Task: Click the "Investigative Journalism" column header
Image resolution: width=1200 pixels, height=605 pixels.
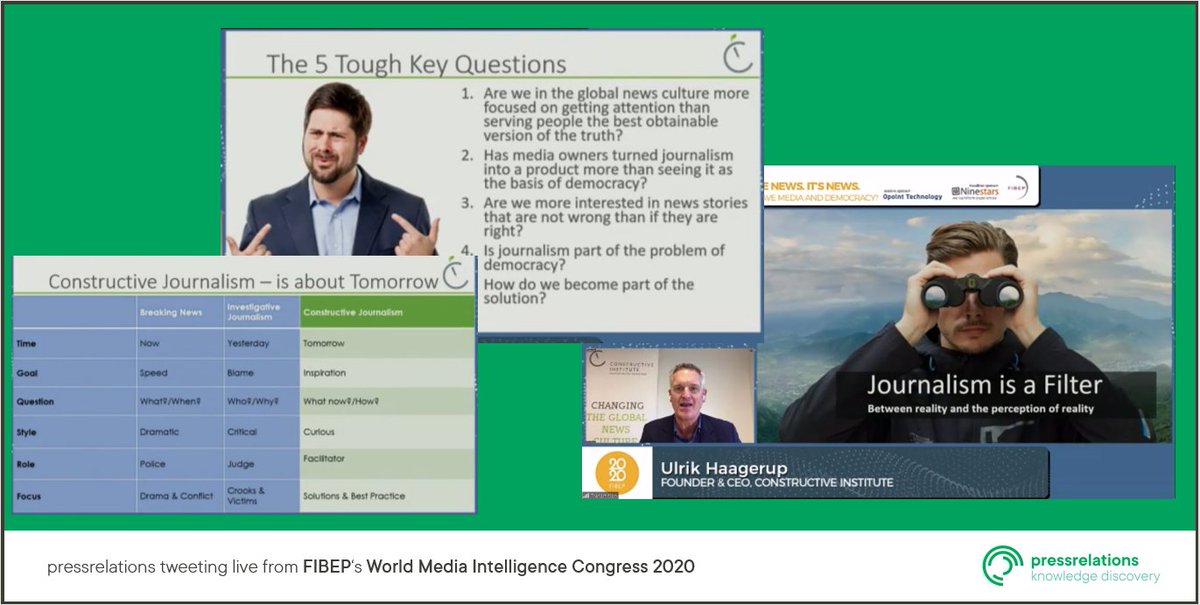Action: click(261, 312)
